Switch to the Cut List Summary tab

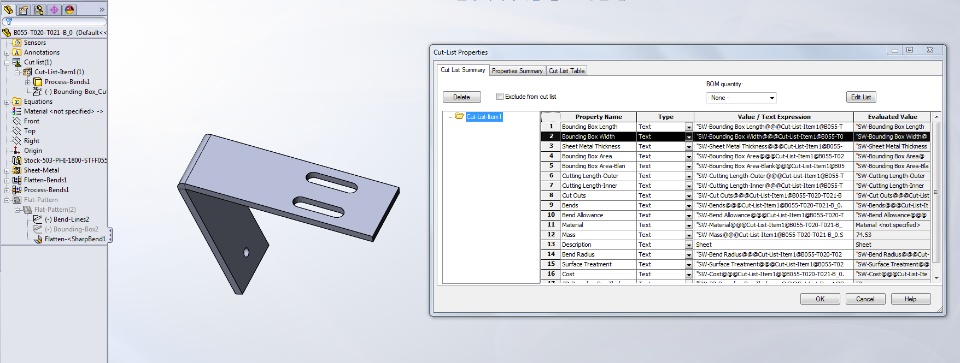point(463,70)
